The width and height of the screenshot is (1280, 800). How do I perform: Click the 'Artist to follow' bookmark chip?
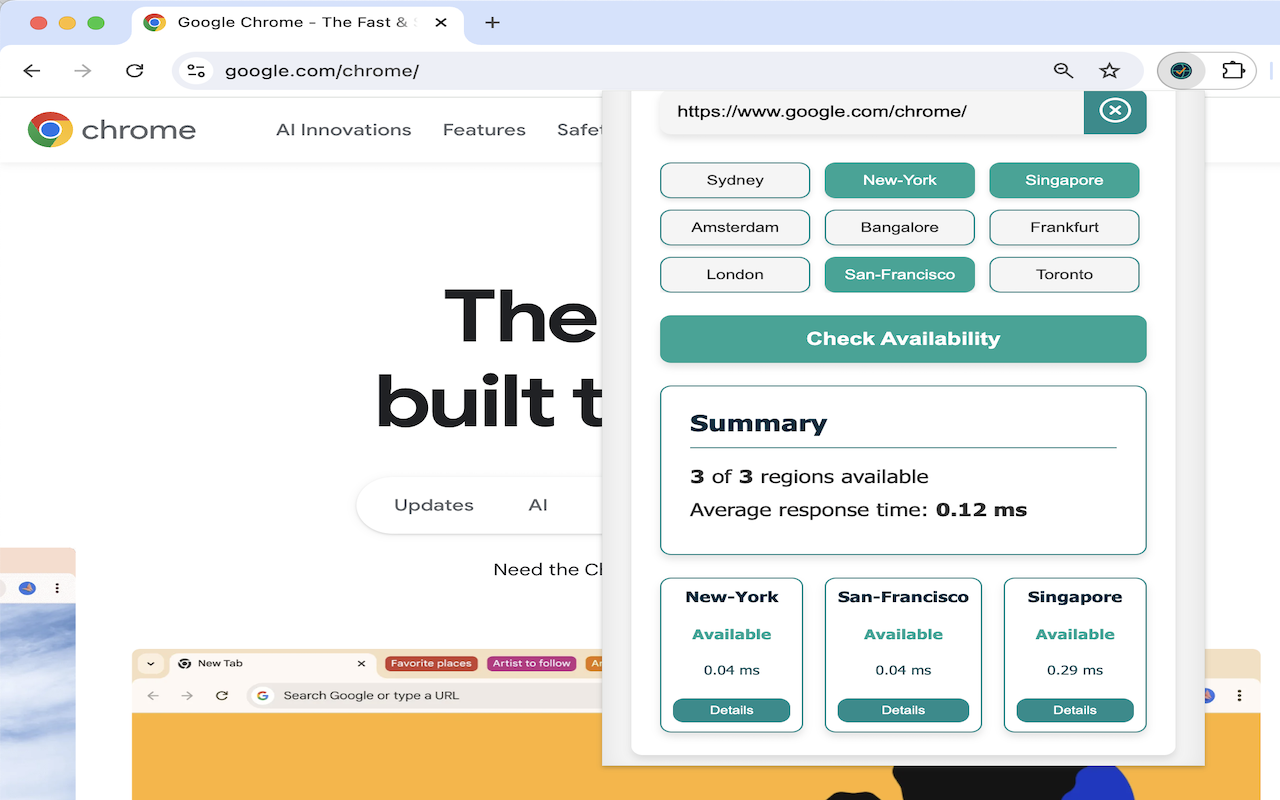(x=531, y=663)
